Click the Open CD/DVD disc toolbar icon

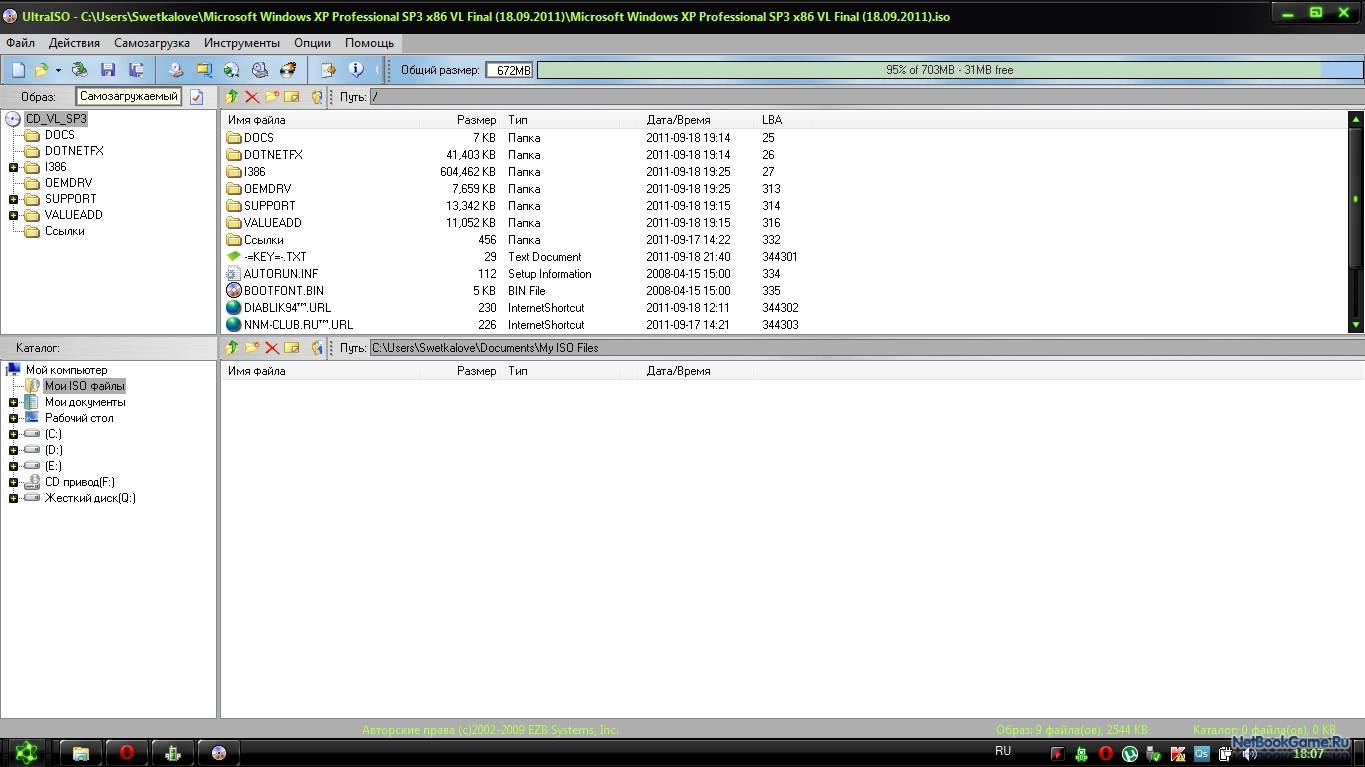(79, 70)
